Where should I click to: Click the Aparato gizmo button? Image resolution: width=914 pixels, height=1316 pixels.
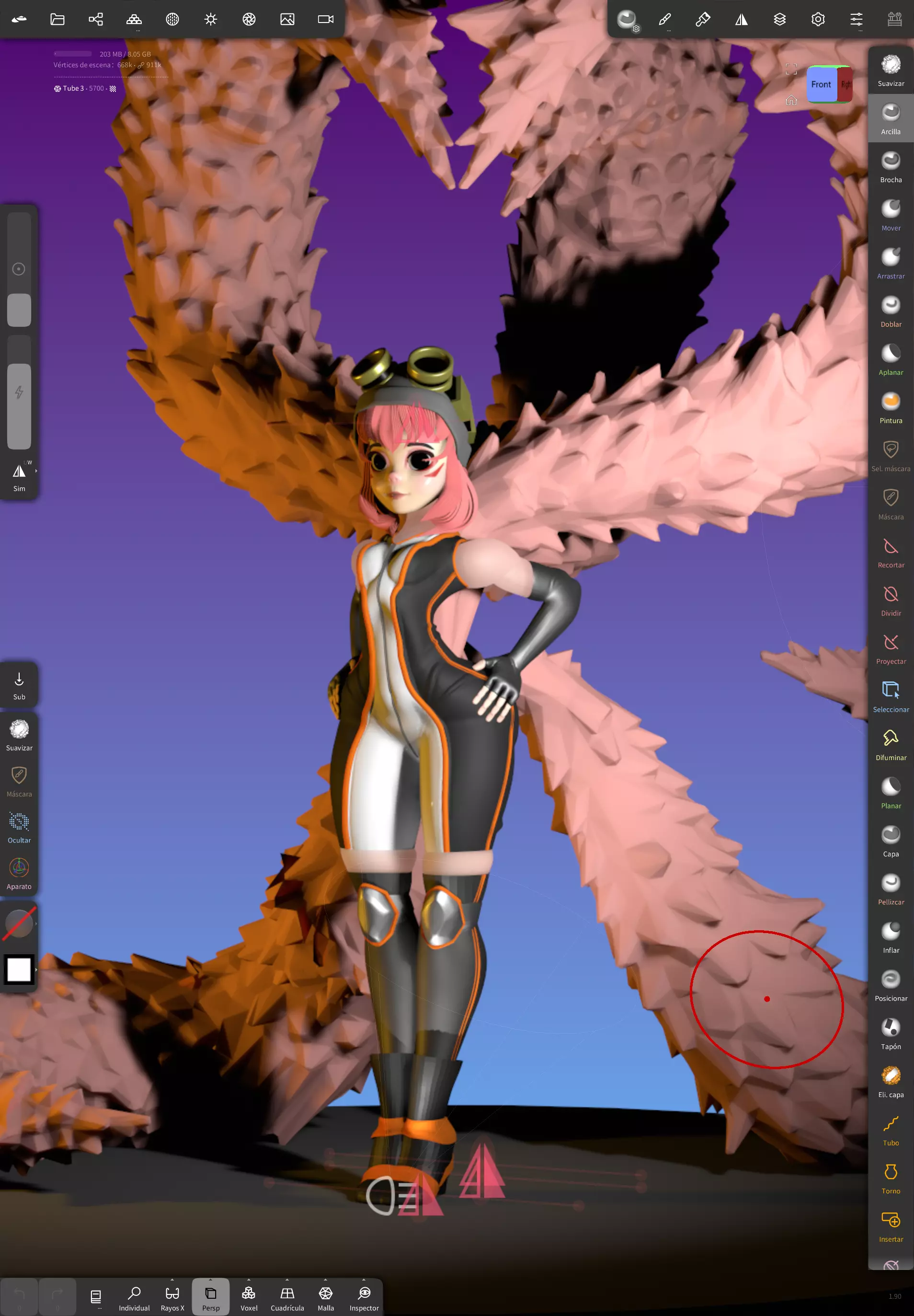tap(20, 874)
